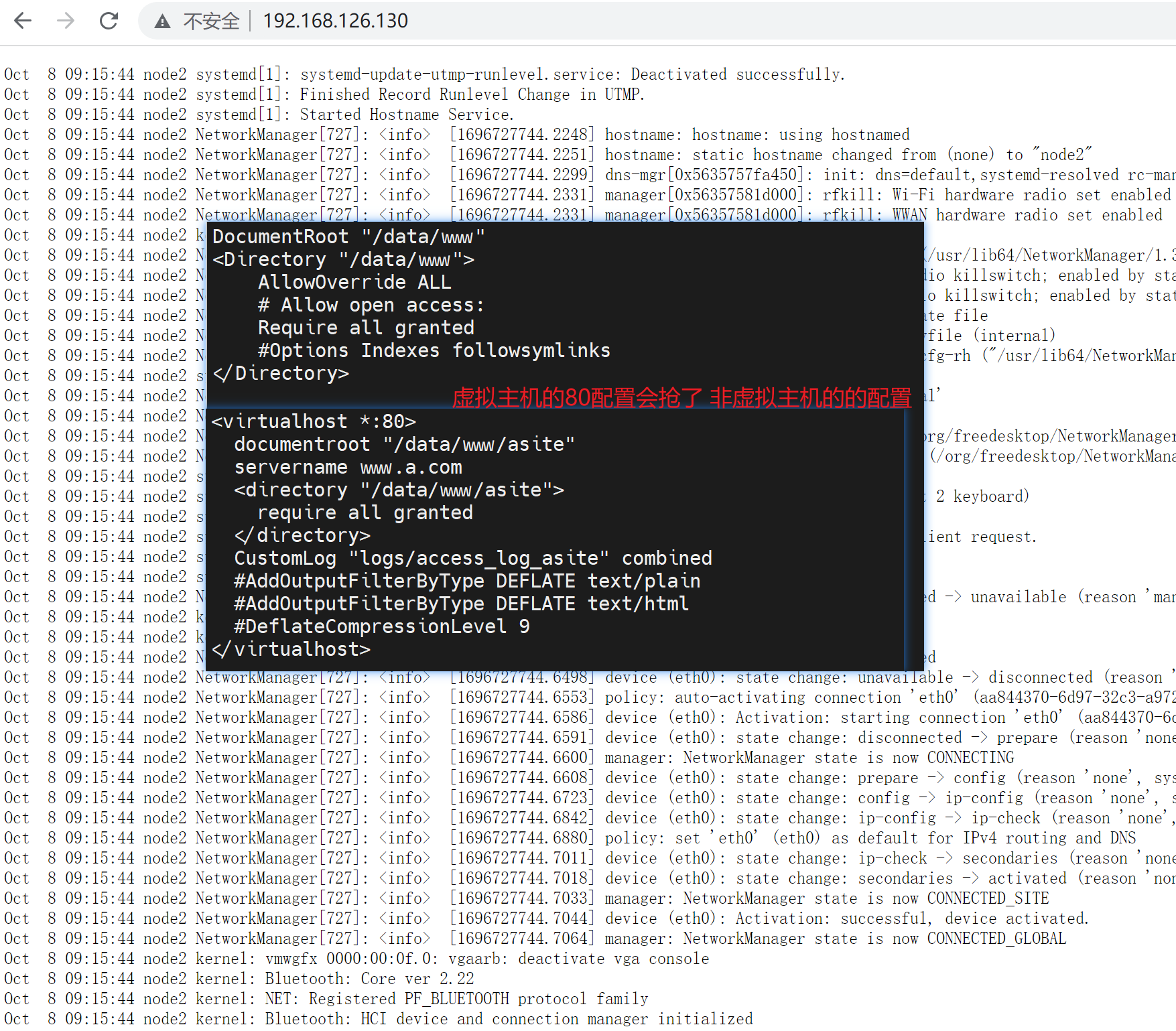Screen dimensions: 1176x1031
Task: Click the browser forward arrow
Action: pyautogui.click(x=66, y=21)
